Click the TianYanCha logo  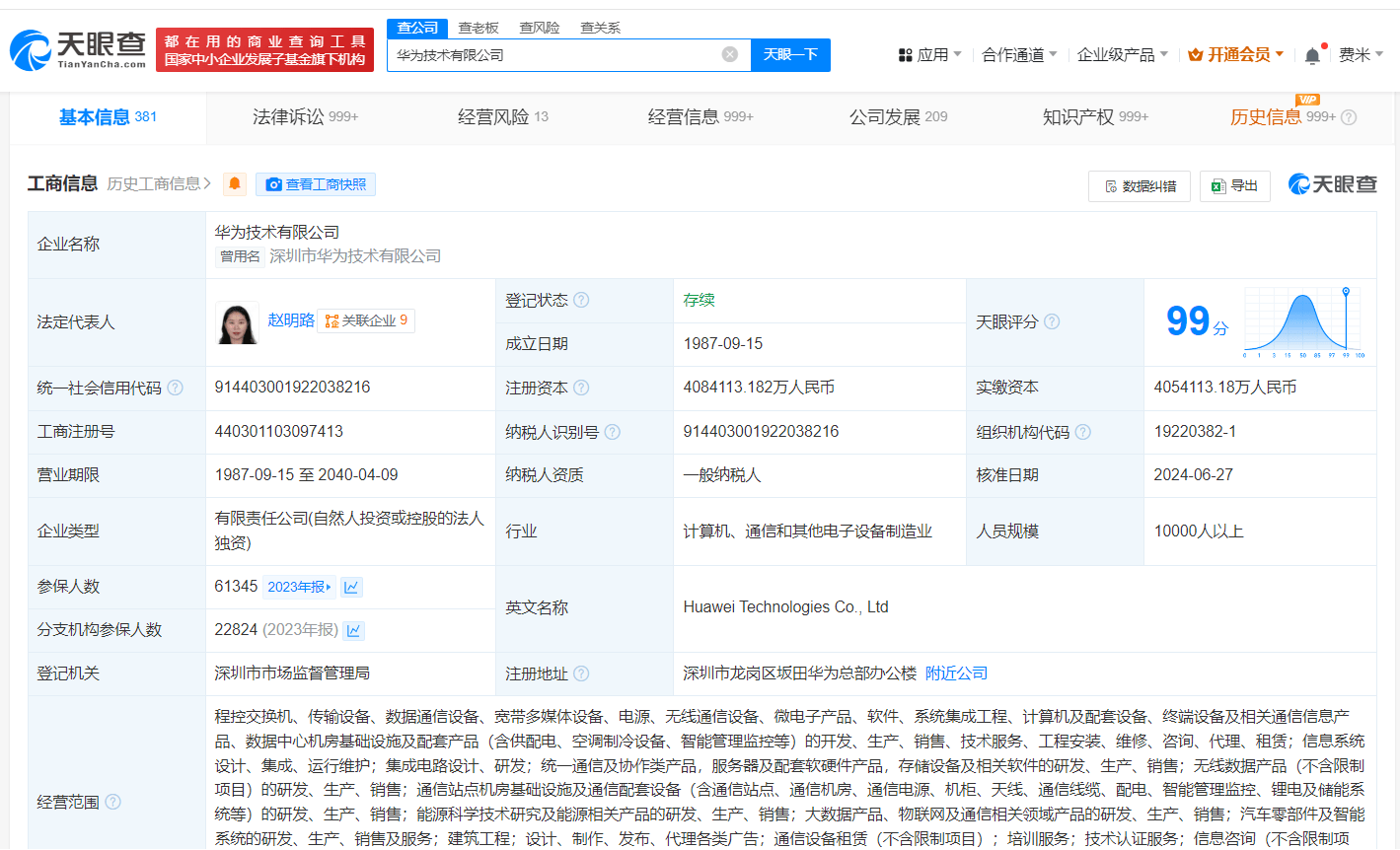click(78, 50)
